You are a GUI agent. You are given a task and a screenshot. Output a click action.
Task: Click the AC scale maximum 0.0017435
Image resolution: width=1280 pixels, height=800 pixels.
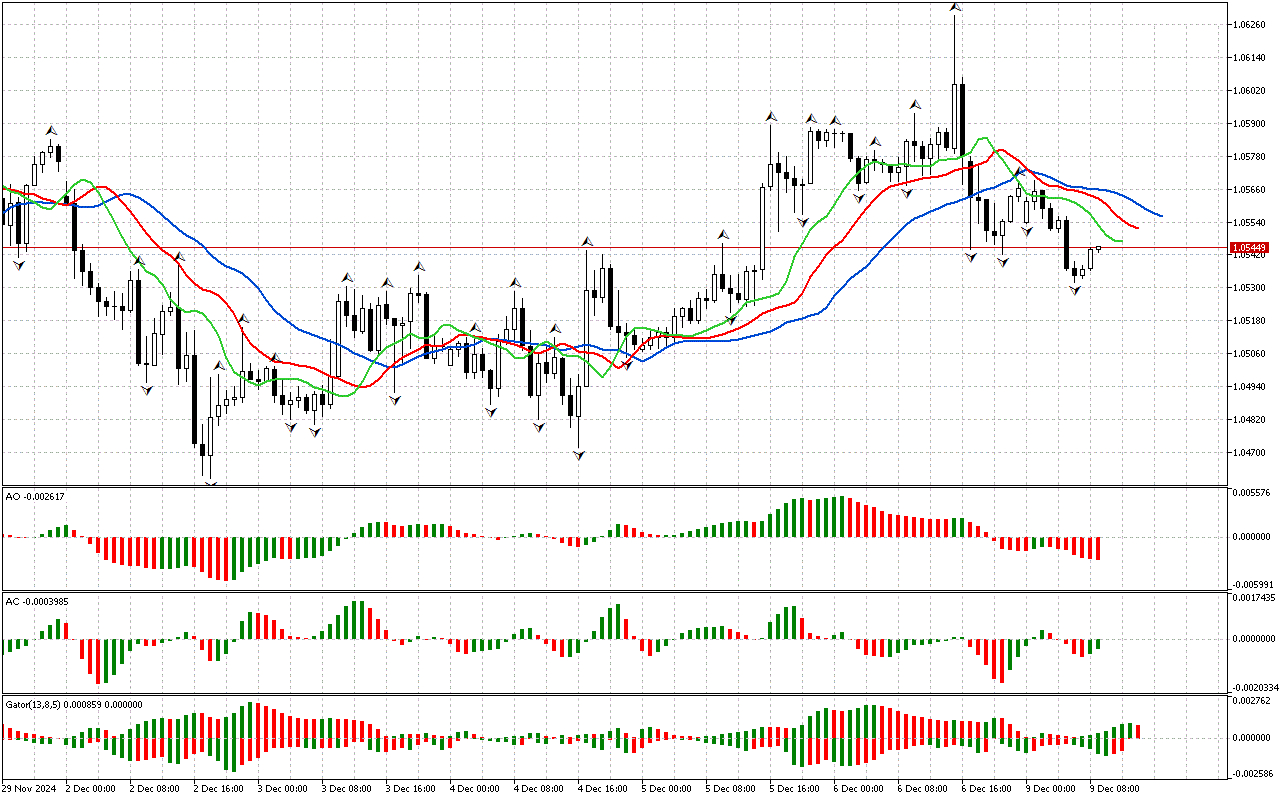[x=1253, y=597]
